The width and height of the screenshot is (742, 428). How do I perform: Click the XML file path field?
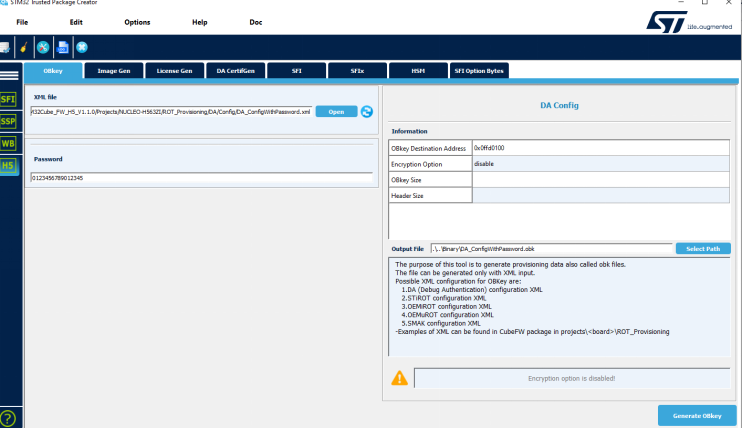coord(171,112)
